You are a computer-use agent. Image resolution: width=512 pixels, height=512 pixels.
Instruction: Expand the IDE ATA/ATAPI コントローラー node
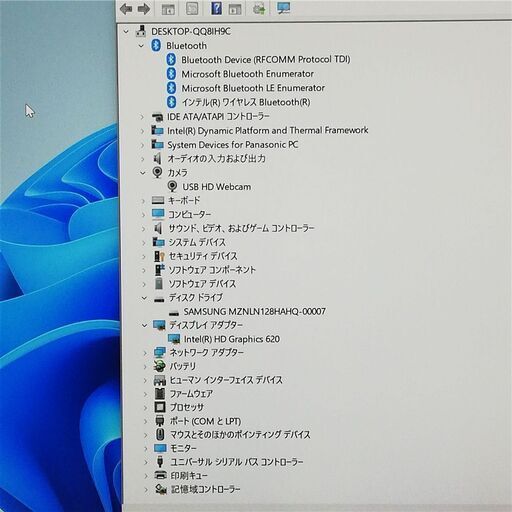pos(142,117)
